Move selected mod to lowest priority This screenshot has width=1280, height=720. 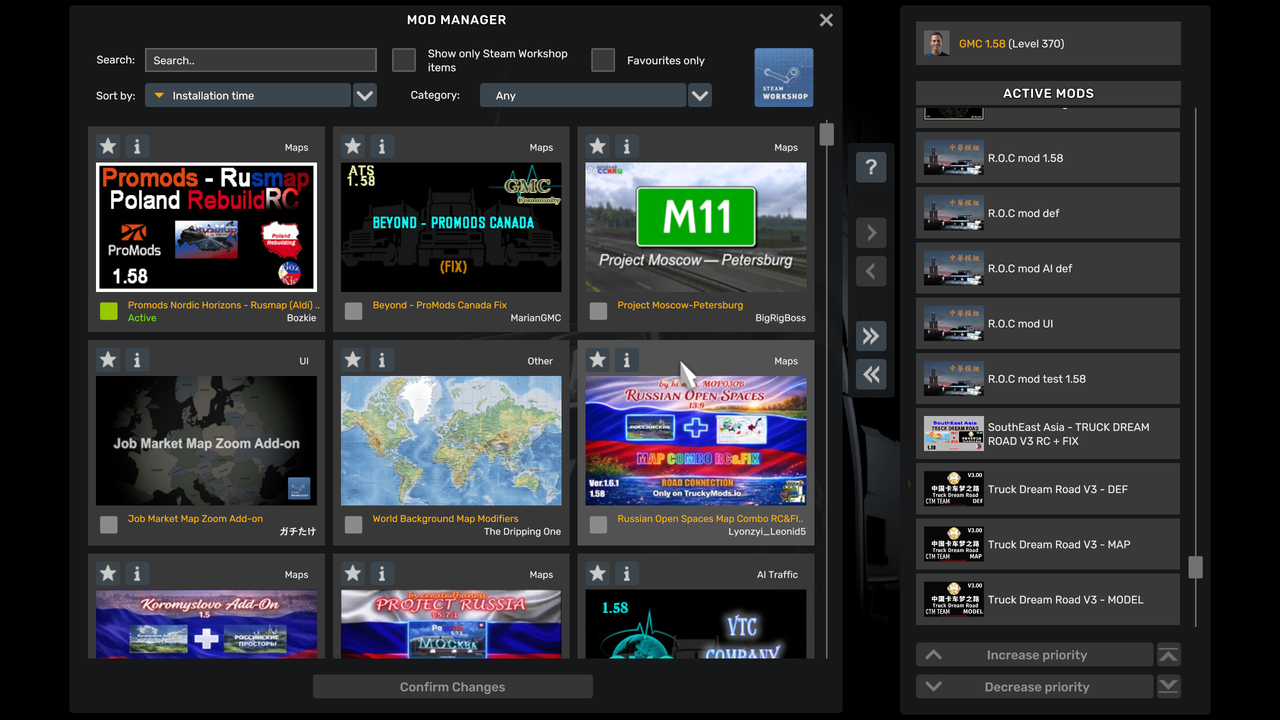[x=1168, y=687]
